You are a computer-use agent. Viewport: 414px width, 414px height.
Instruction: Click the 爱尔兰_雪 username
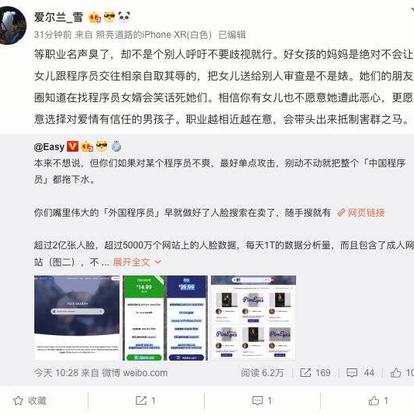click(x=58, y=17)
